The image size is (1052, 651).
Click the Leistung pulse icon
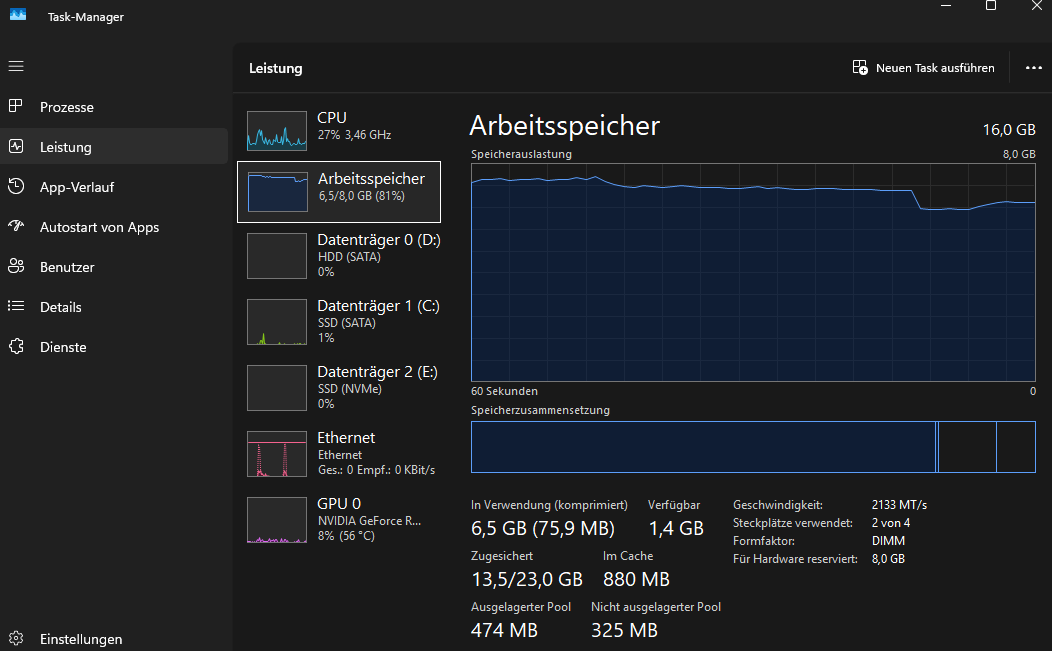point(16,146)
